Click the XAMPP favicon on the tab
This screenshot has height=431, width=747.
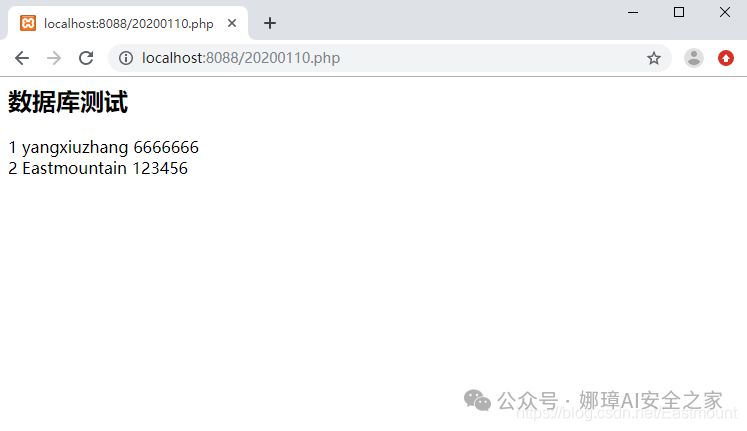click(x=28, y=23)
